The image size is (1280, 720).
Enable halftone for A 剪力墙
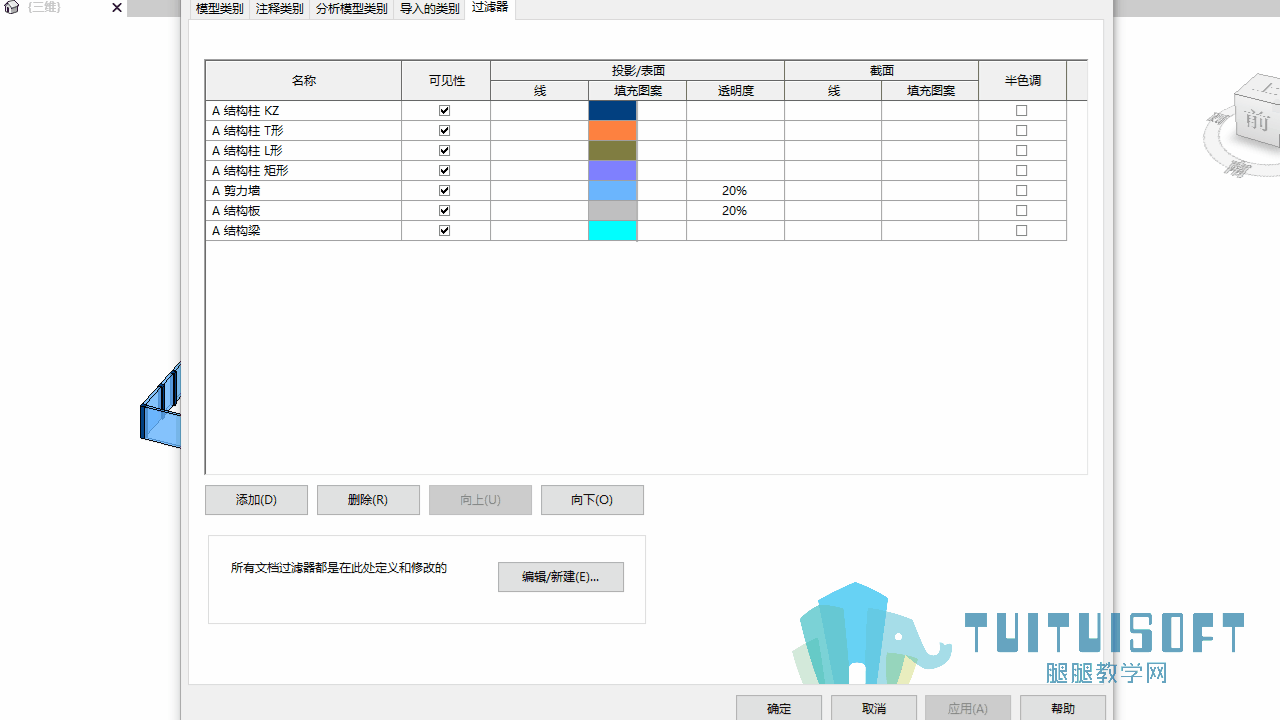point(1022,191)
